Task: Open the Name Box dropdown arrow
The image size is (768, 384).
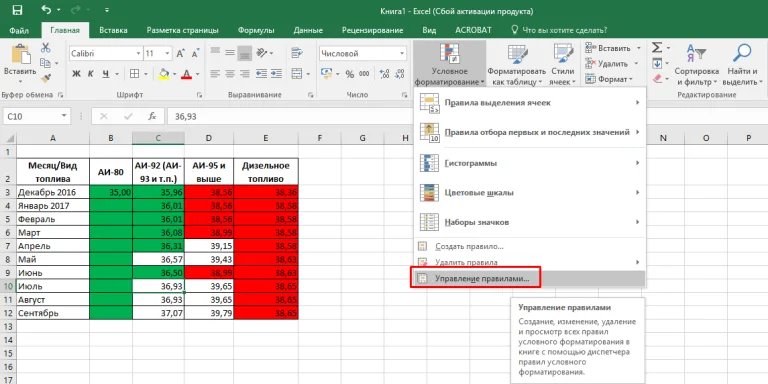Action: tap(64, 117)
